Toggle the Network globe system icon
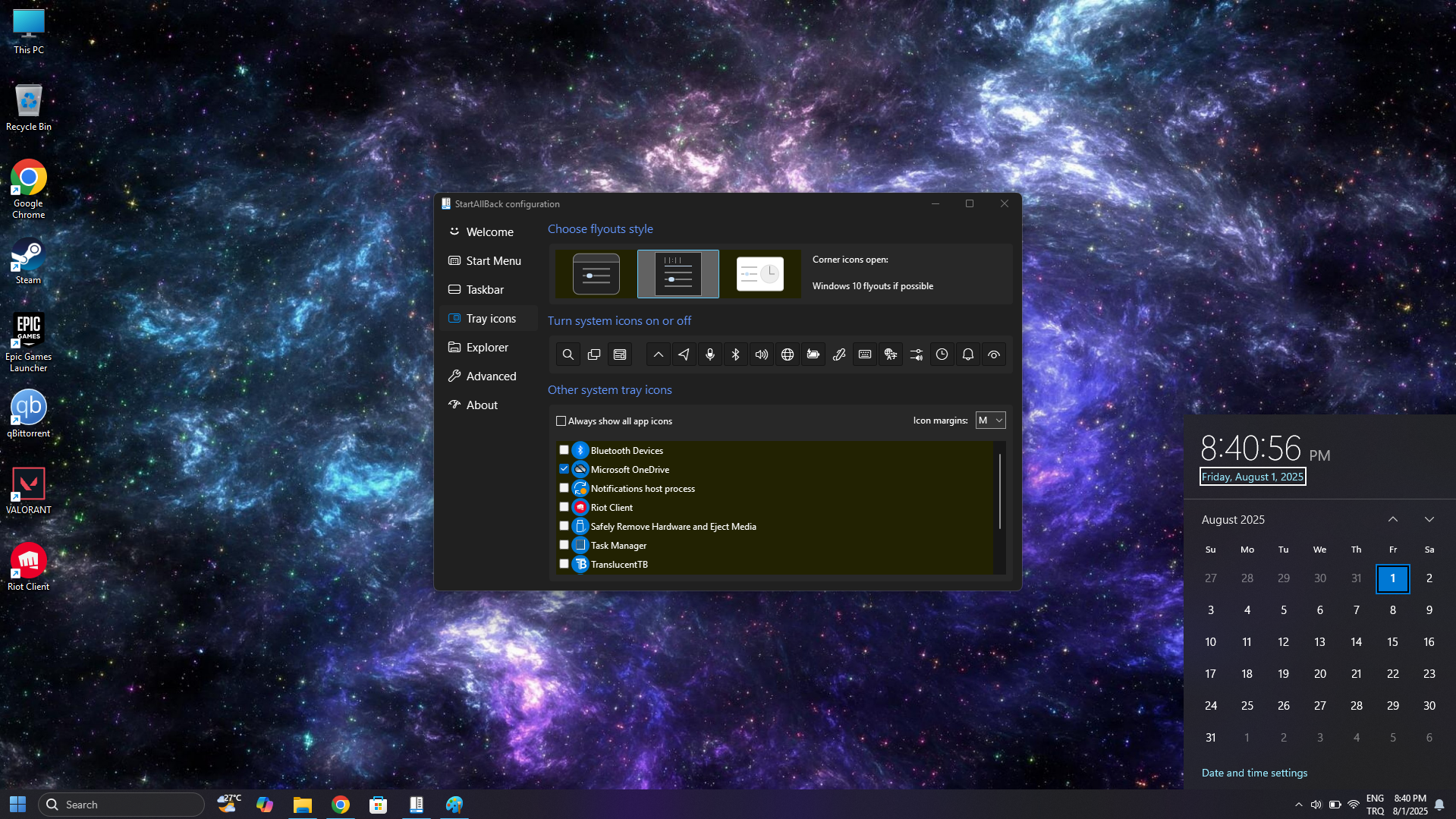1456x819 pixels. 788,354
